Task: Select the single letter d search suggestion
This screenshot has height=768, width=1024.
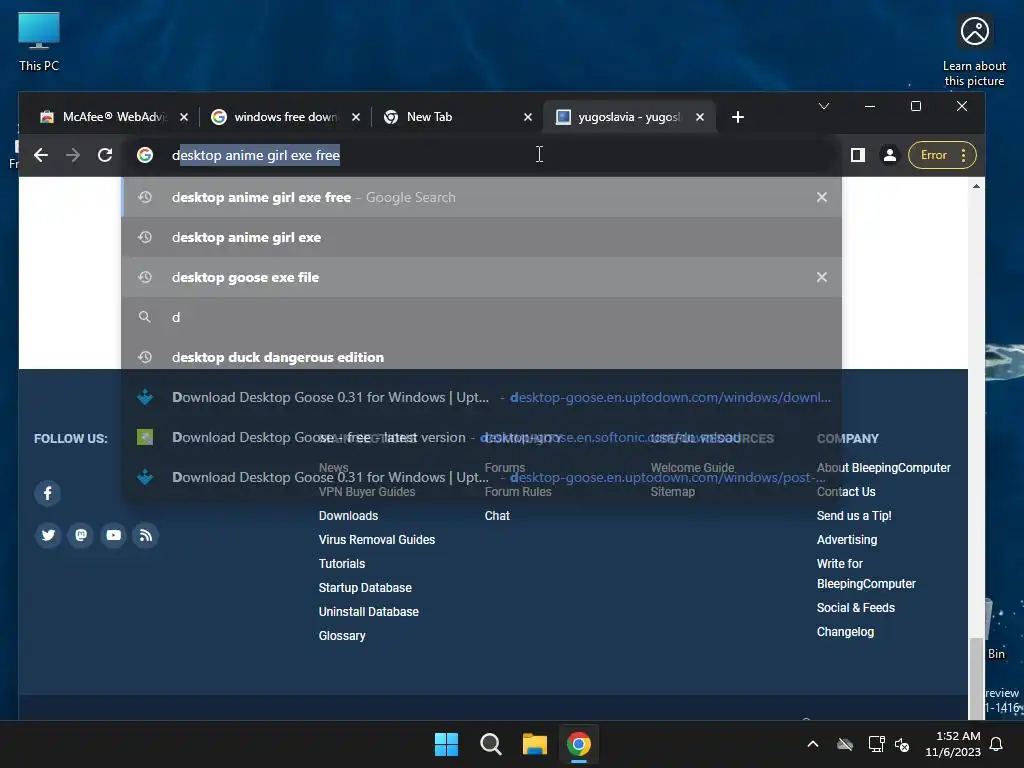Action: click(x=481, y=317)
